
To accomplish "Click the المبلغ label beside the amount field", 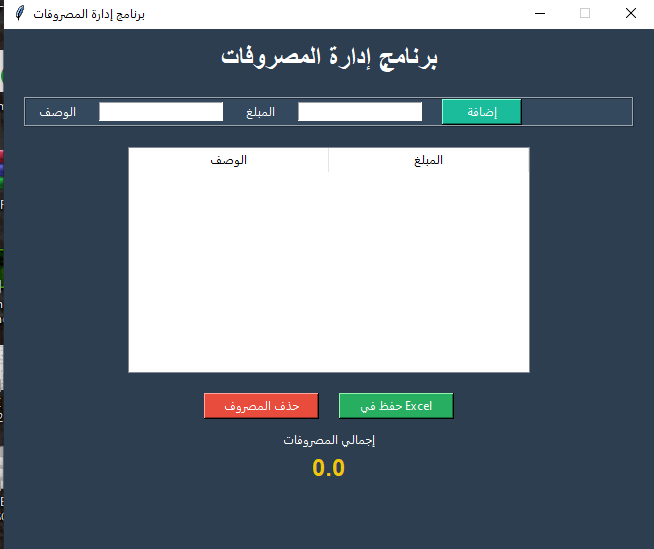I will point(260,112).
